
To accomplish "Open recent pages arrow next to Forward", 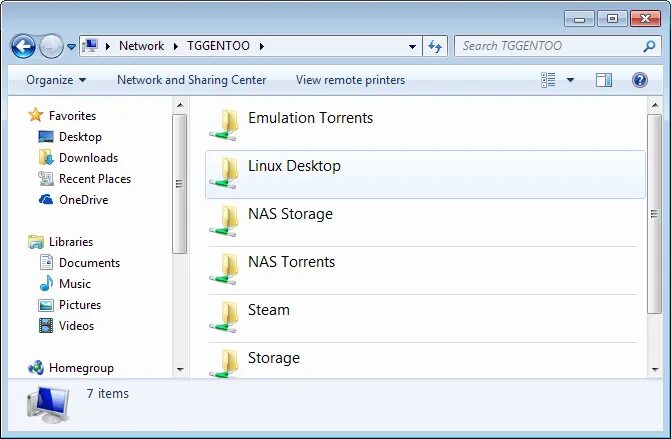I will point(72,46).
